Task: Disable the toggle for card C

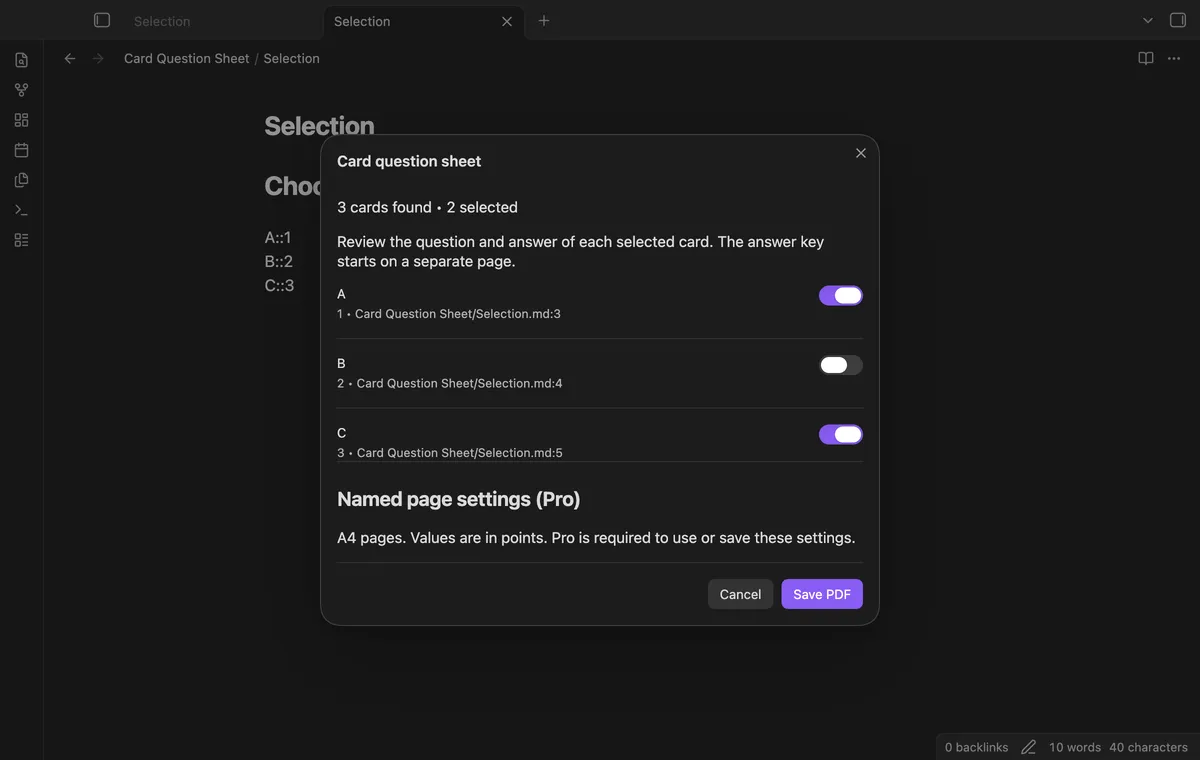Action: pyautogui.click(x=841, y=434)
